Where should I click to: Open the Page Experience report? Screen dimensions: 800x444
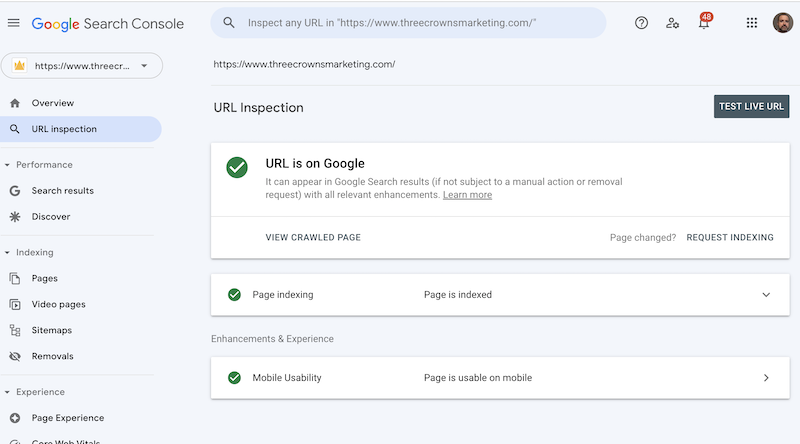(x=67, y=418)
